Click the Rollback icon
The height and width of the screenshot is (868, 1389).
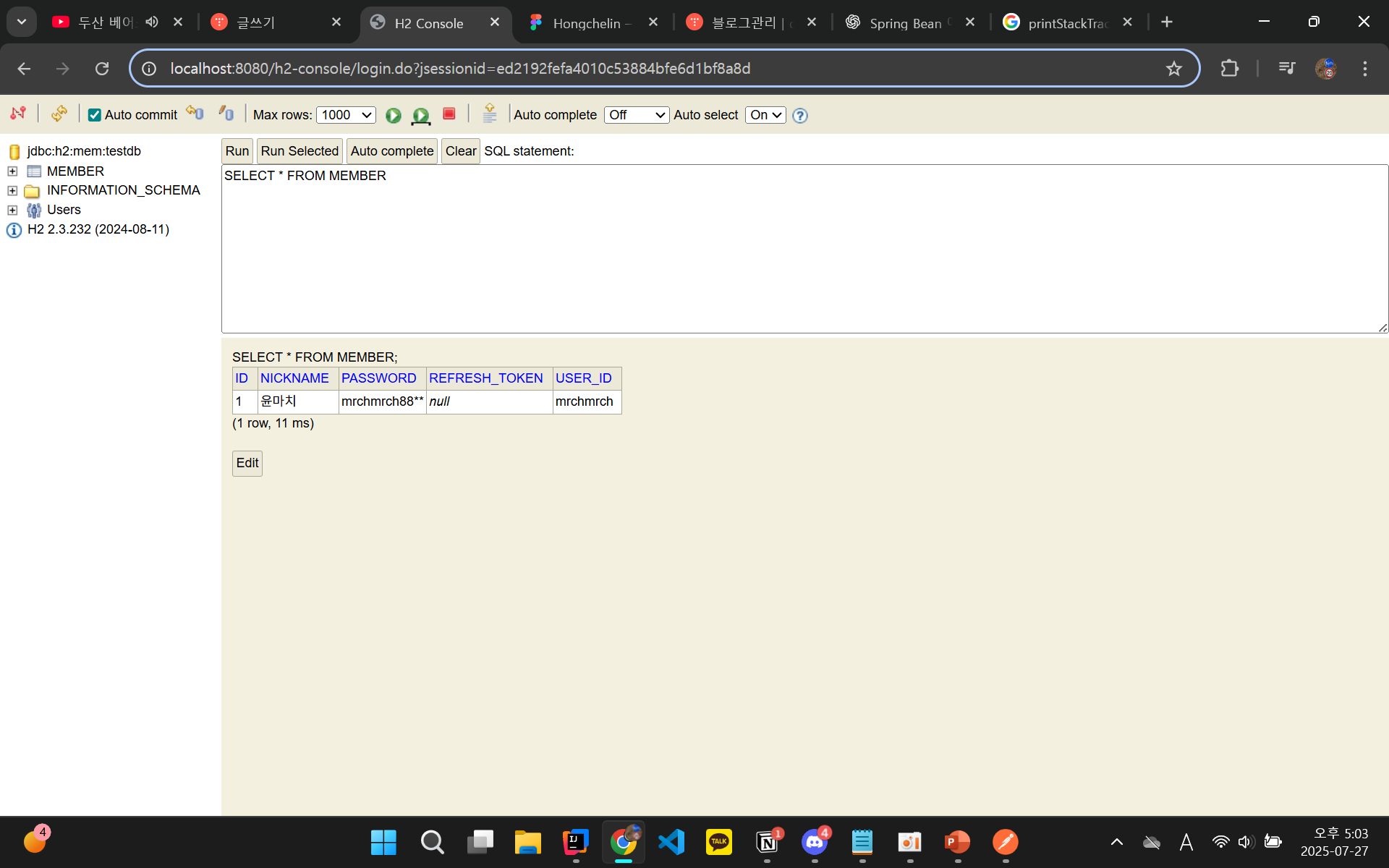click(195, 114)
